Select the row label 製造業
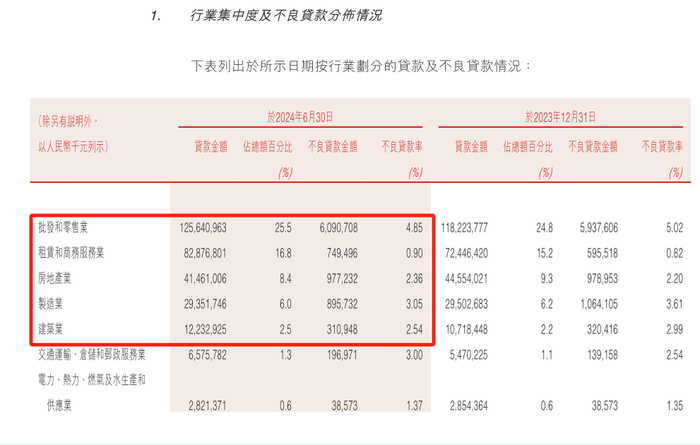The image size is (700, 445). pos(50,304)
